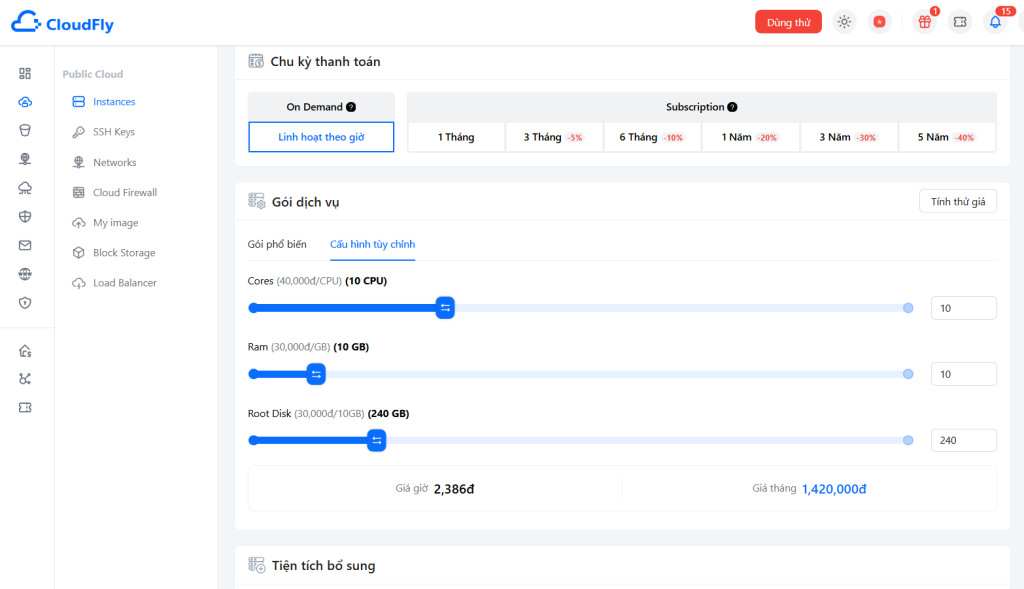This screenshot has height=589, width=1024.
Task: Select 'Linh hoạt theo giờ' billing option
Action: tap(321, 137)
